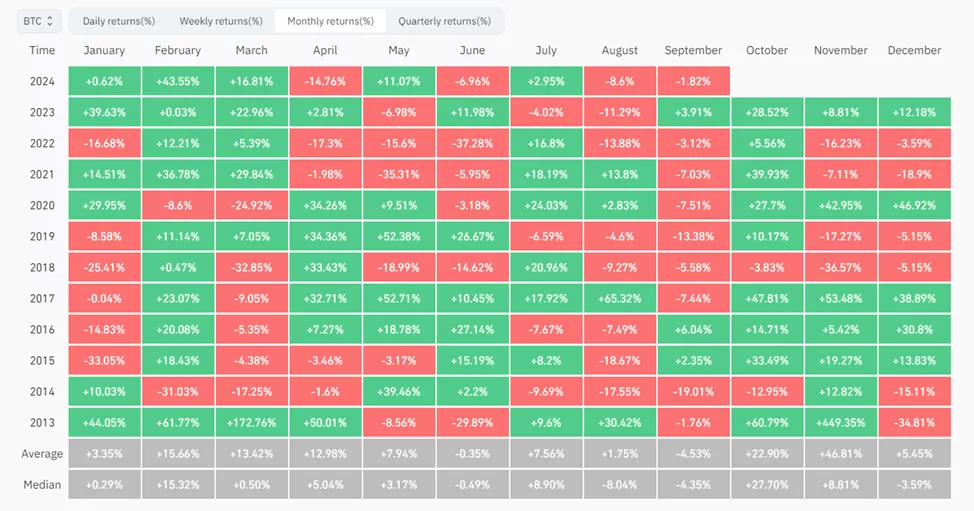
Task: Click the 2013 March +172.76% cell
Action: point(251,422)
